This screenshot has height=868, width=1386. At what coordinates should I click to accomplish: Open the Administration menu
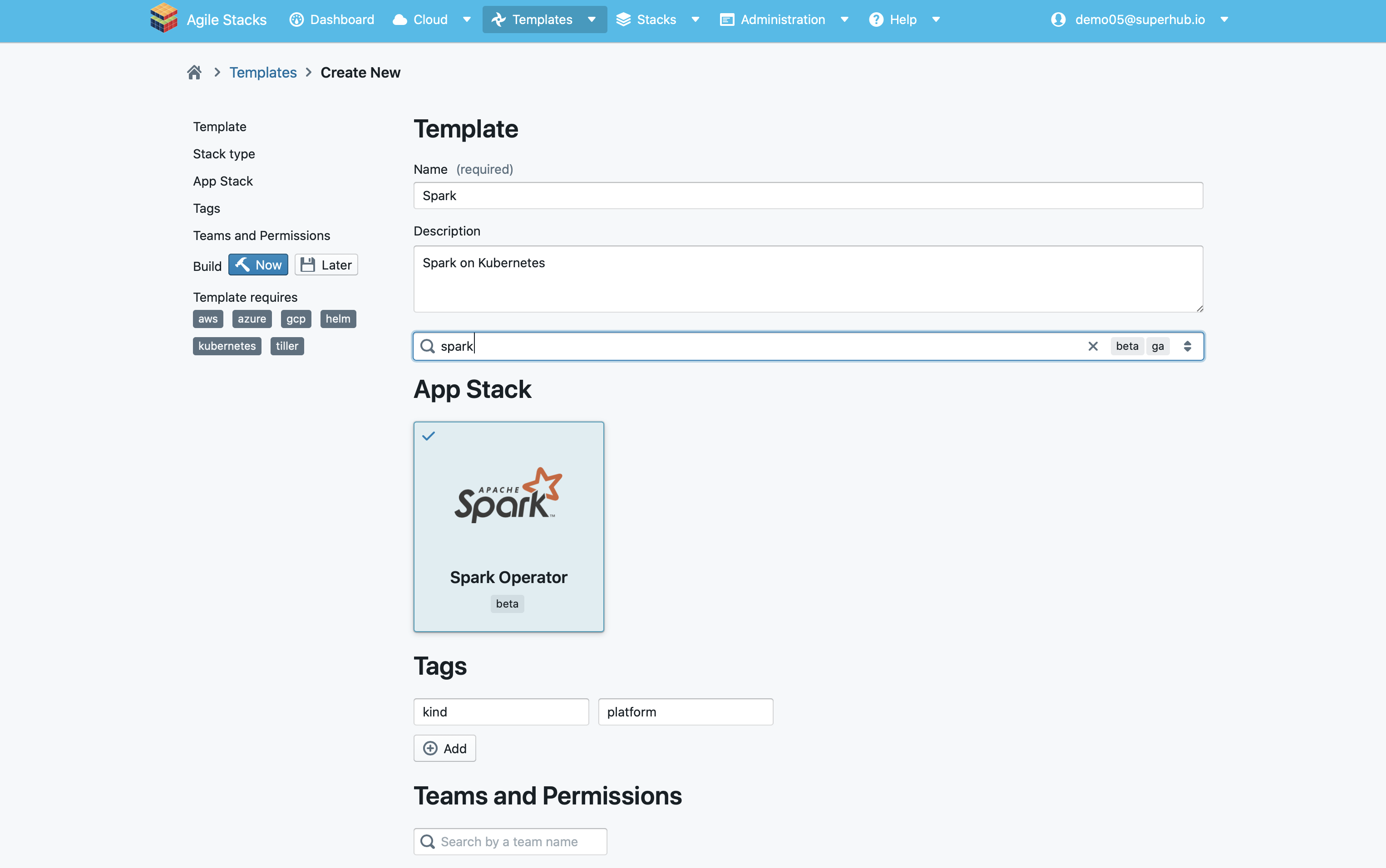784,20
